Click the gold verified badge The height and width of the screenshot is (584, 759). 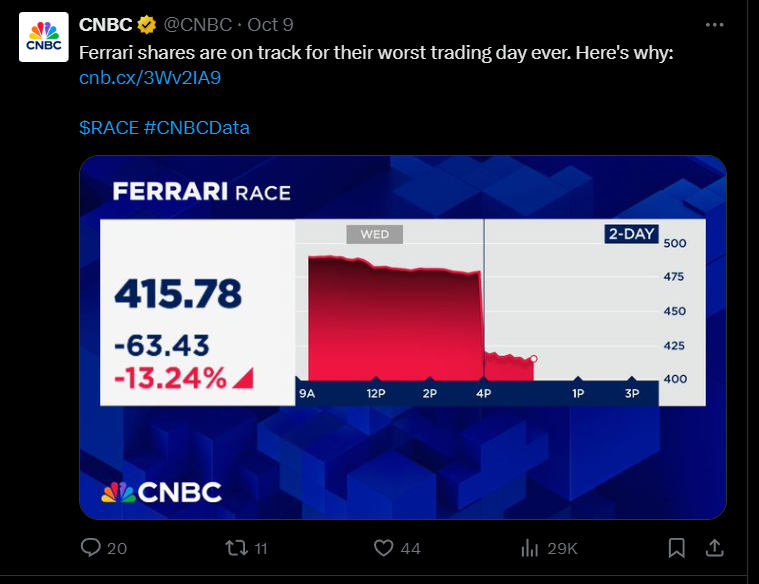click(146, 24)
